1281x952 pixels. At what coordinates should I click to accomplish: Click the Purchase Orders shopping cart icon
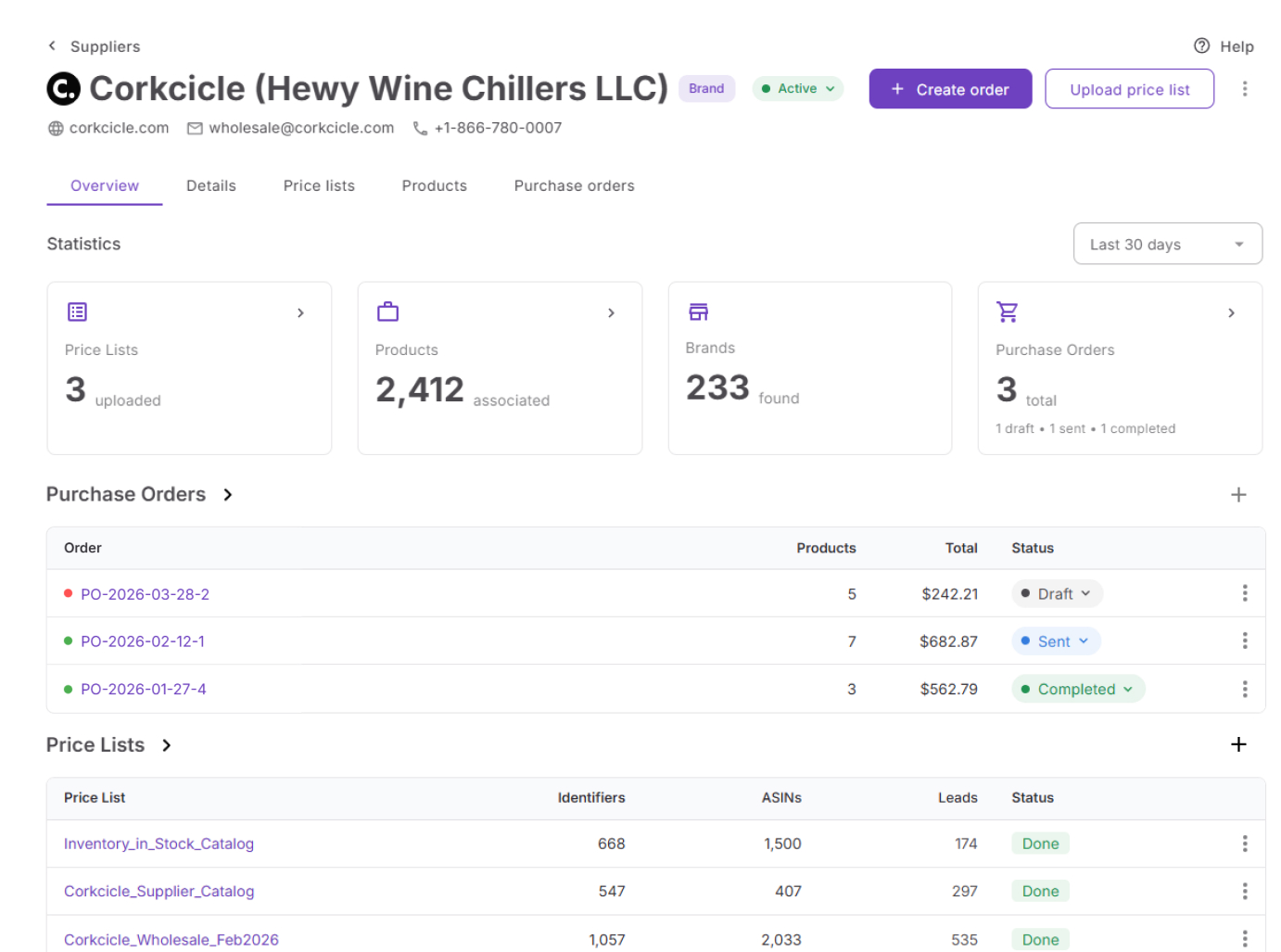pos(1007,312)
